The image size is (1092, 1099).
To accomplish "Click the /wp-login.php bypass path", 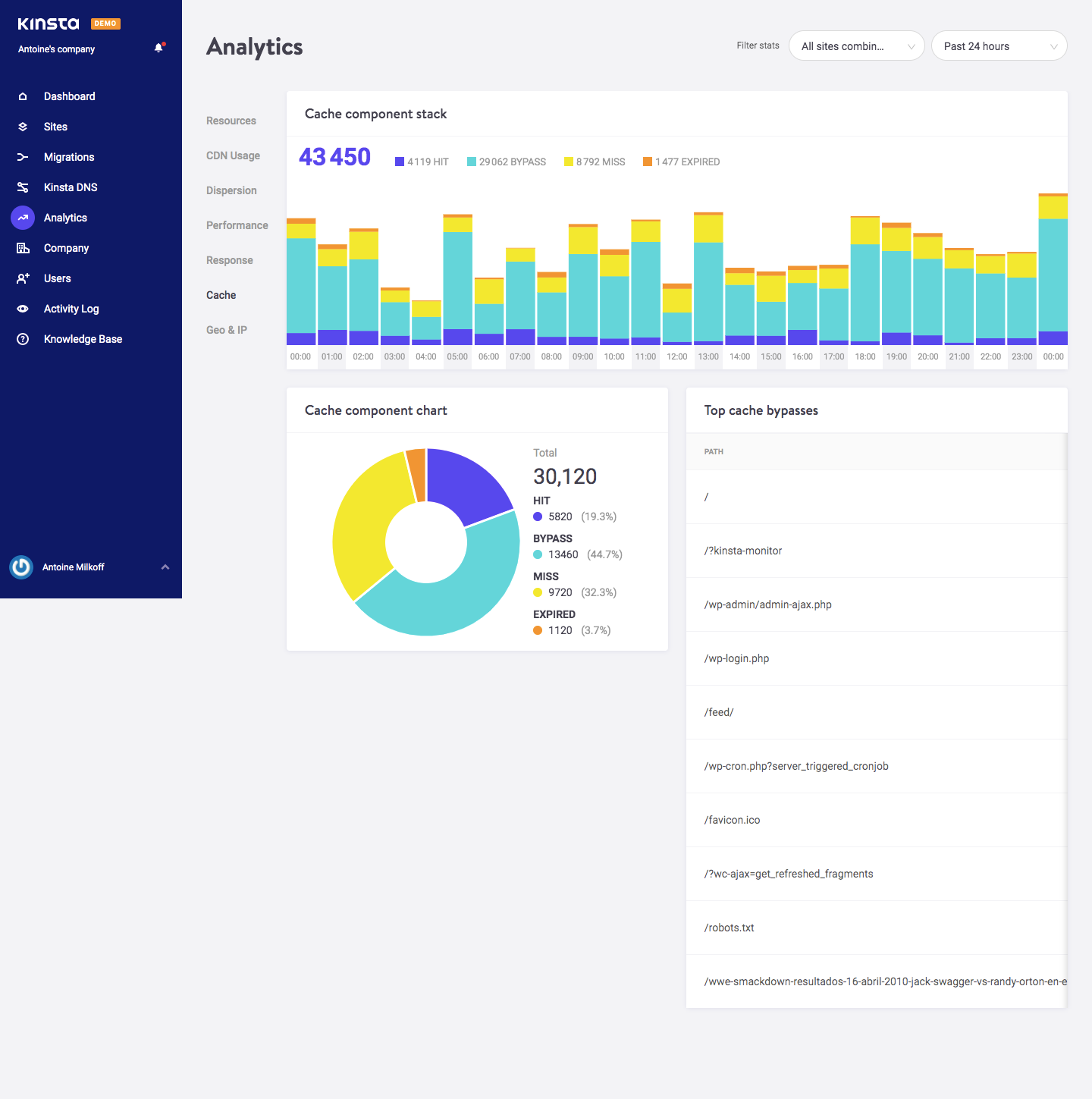I will coord(736,658).
